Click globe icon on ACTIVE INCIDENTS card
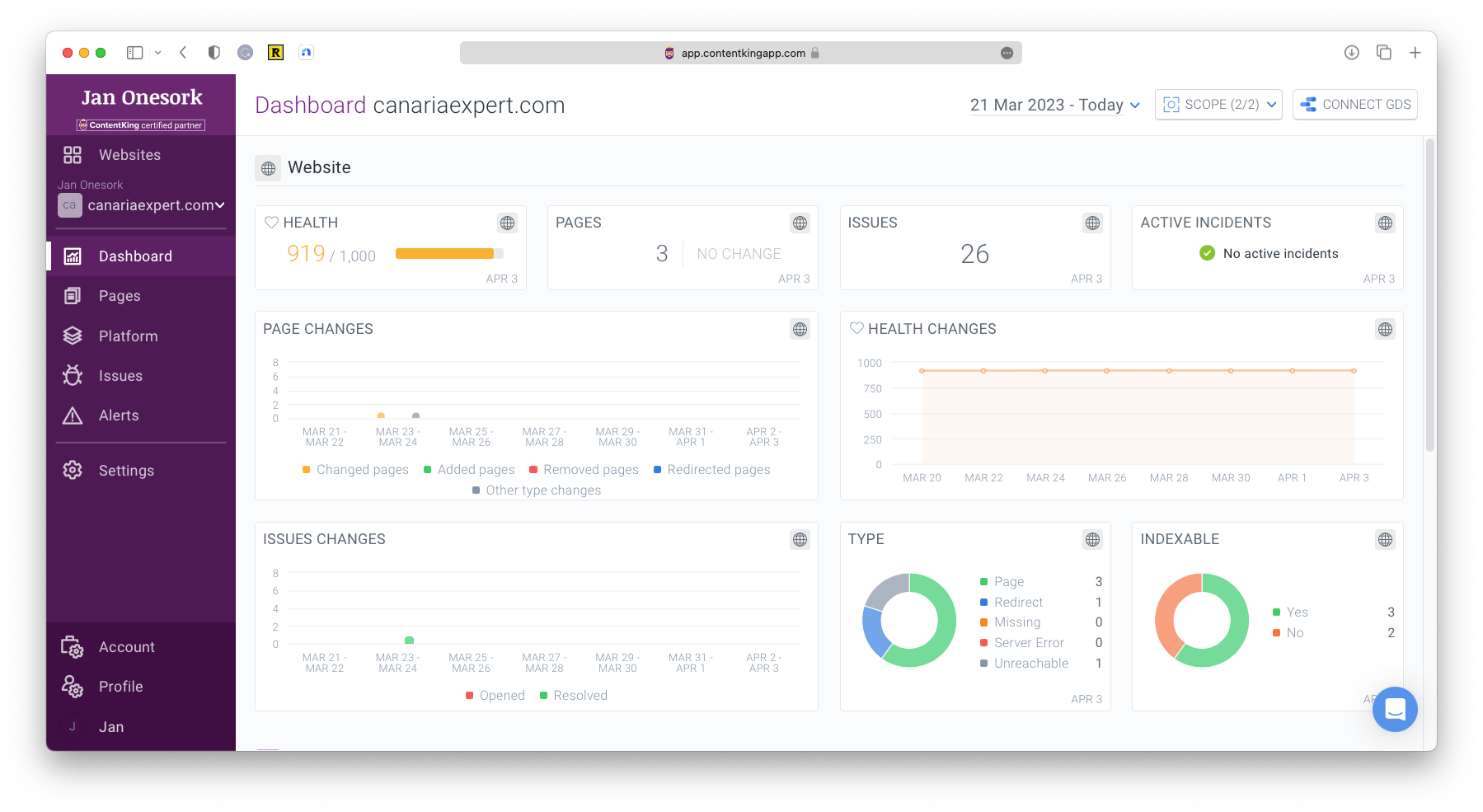The height and width of the screenshot is (812, 1483). [x=1385, y=223]
